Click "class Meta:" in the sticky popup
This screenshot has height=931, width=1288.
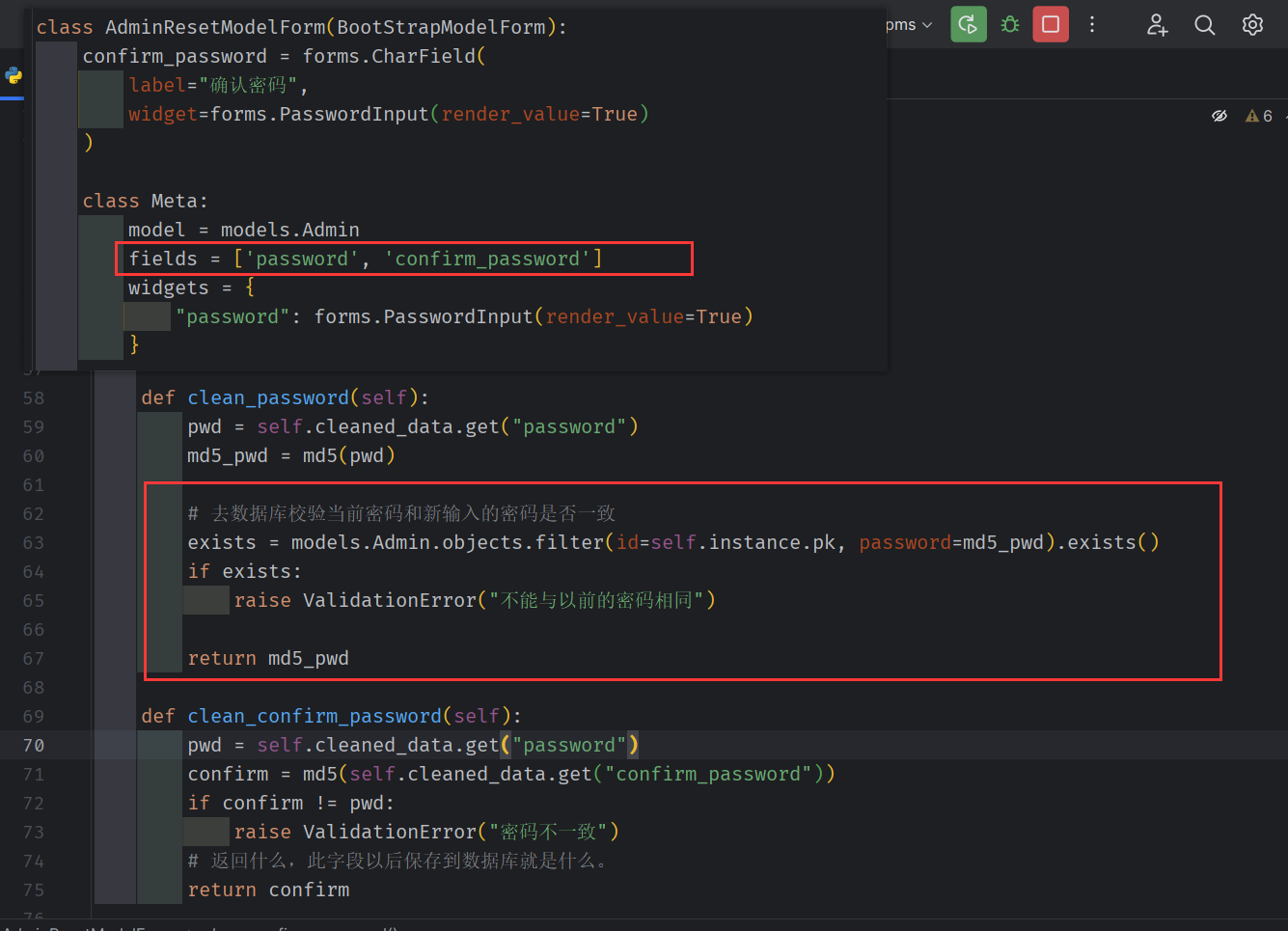pyautogui.click(x=145, y=201)
